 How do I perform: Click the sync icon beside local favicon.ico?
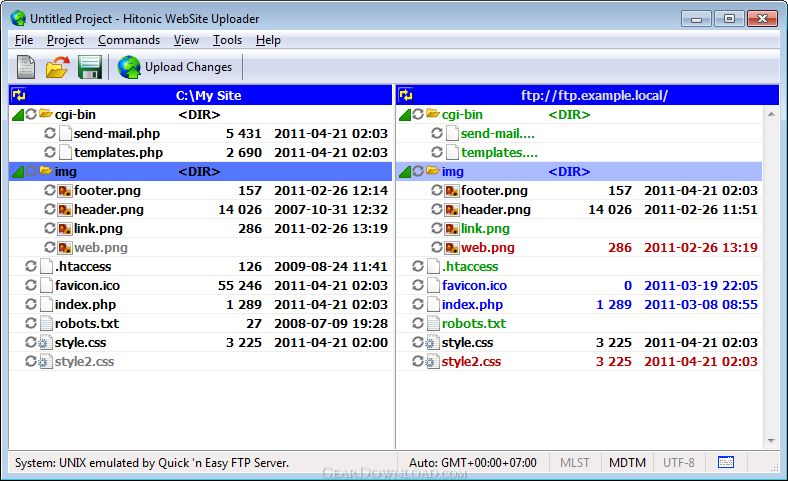coord(31,285)
